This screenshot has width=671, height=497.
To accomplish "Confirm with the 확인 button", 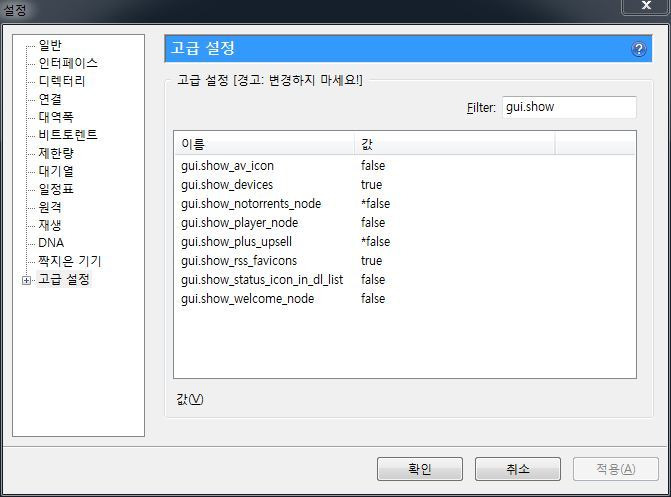I will [x=419, y=469].
